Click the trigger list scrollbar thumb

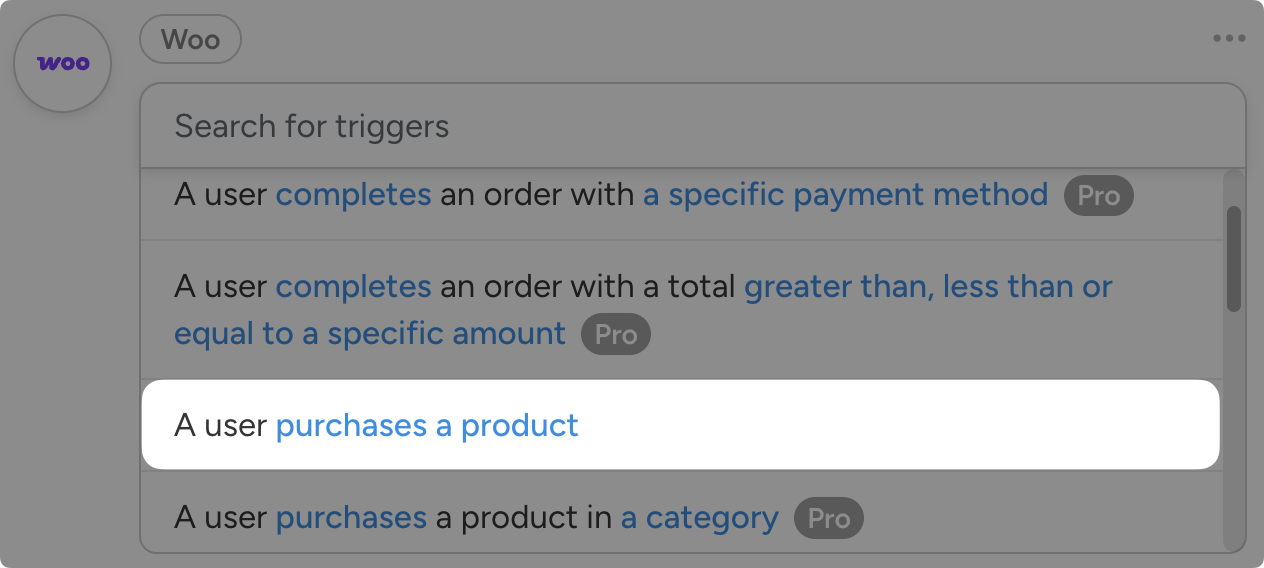tap(1234, 258)
